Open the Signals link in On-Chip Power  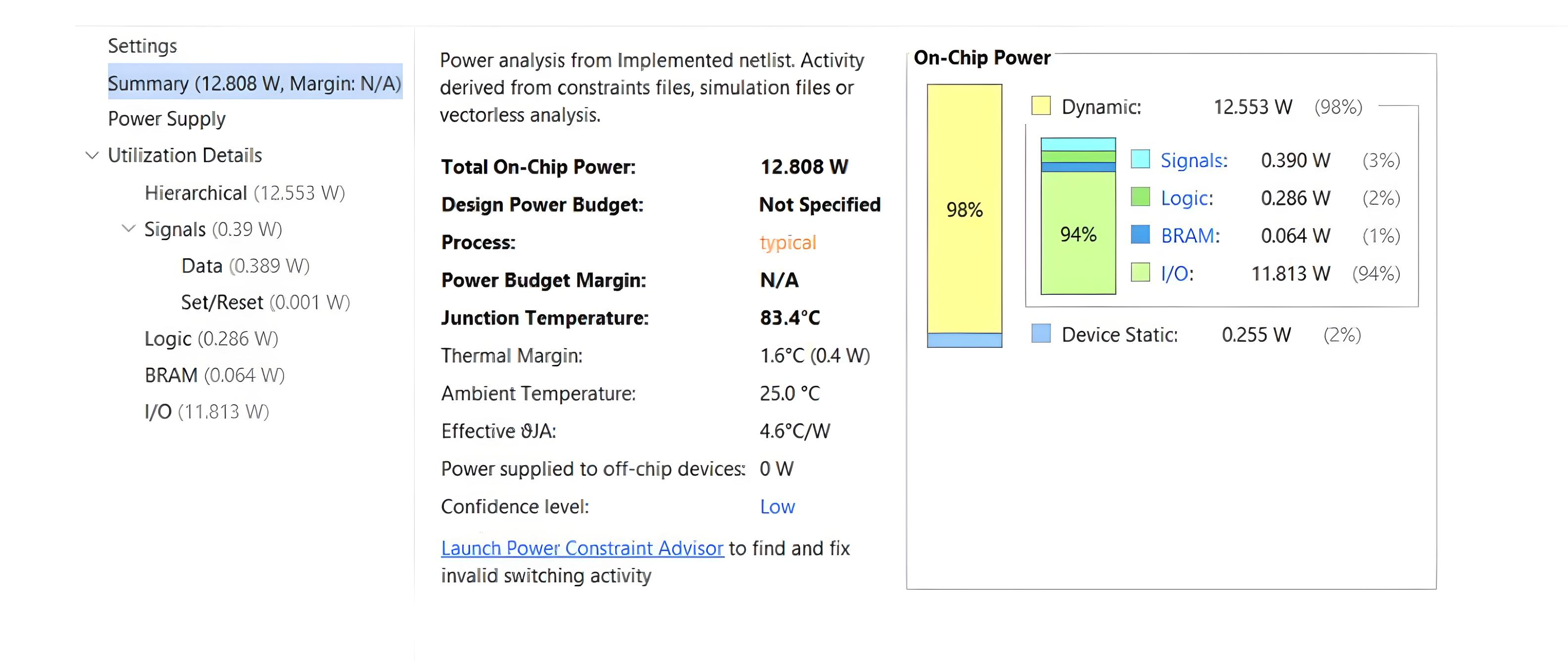(1194, 160)
